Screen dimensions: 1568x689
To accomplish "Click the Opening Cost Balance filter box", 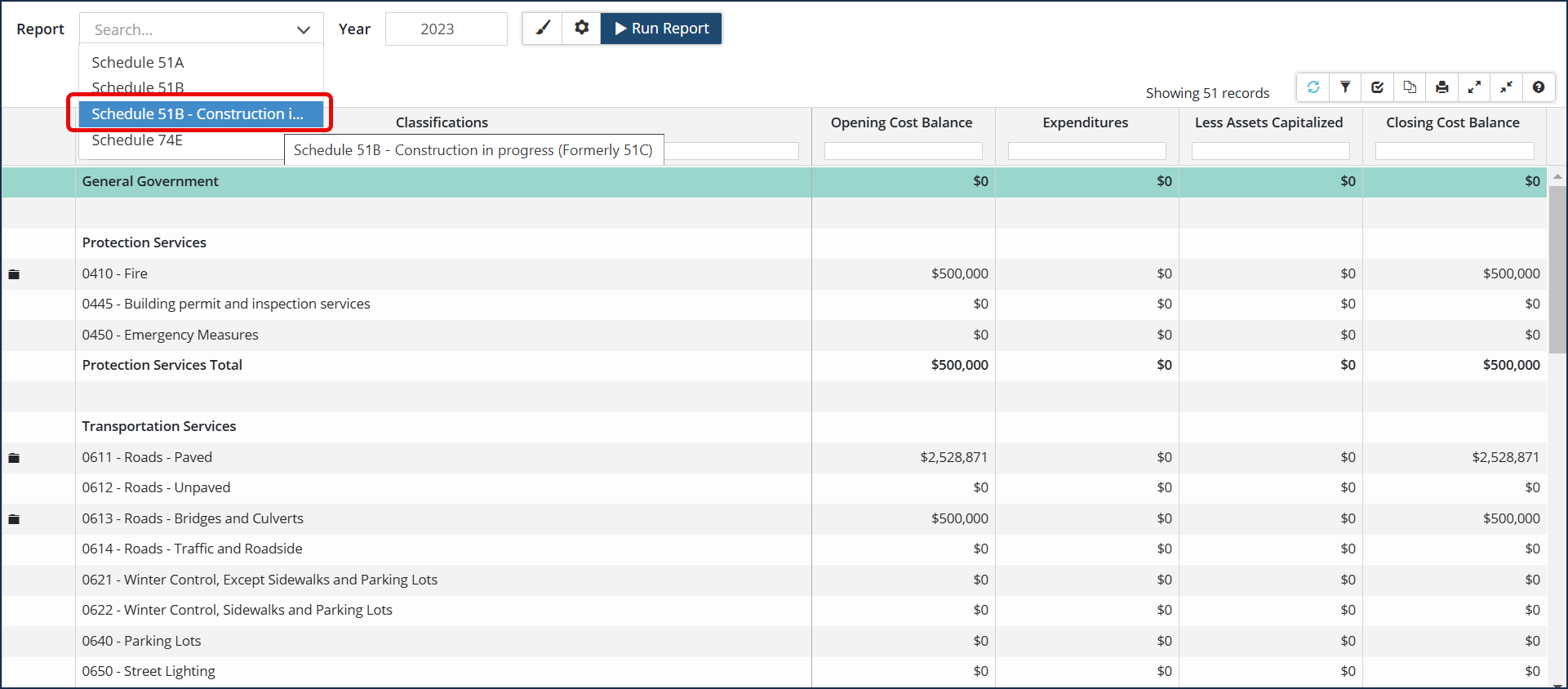I will [903, 151].
